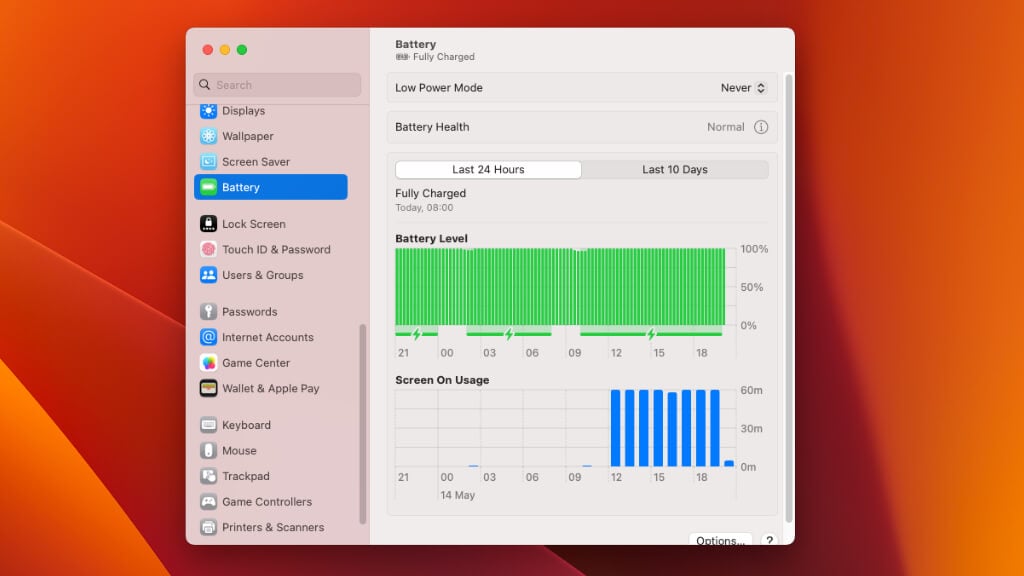
Task: Click the 'Today, 08:00' timestamp
Action: 424,208
